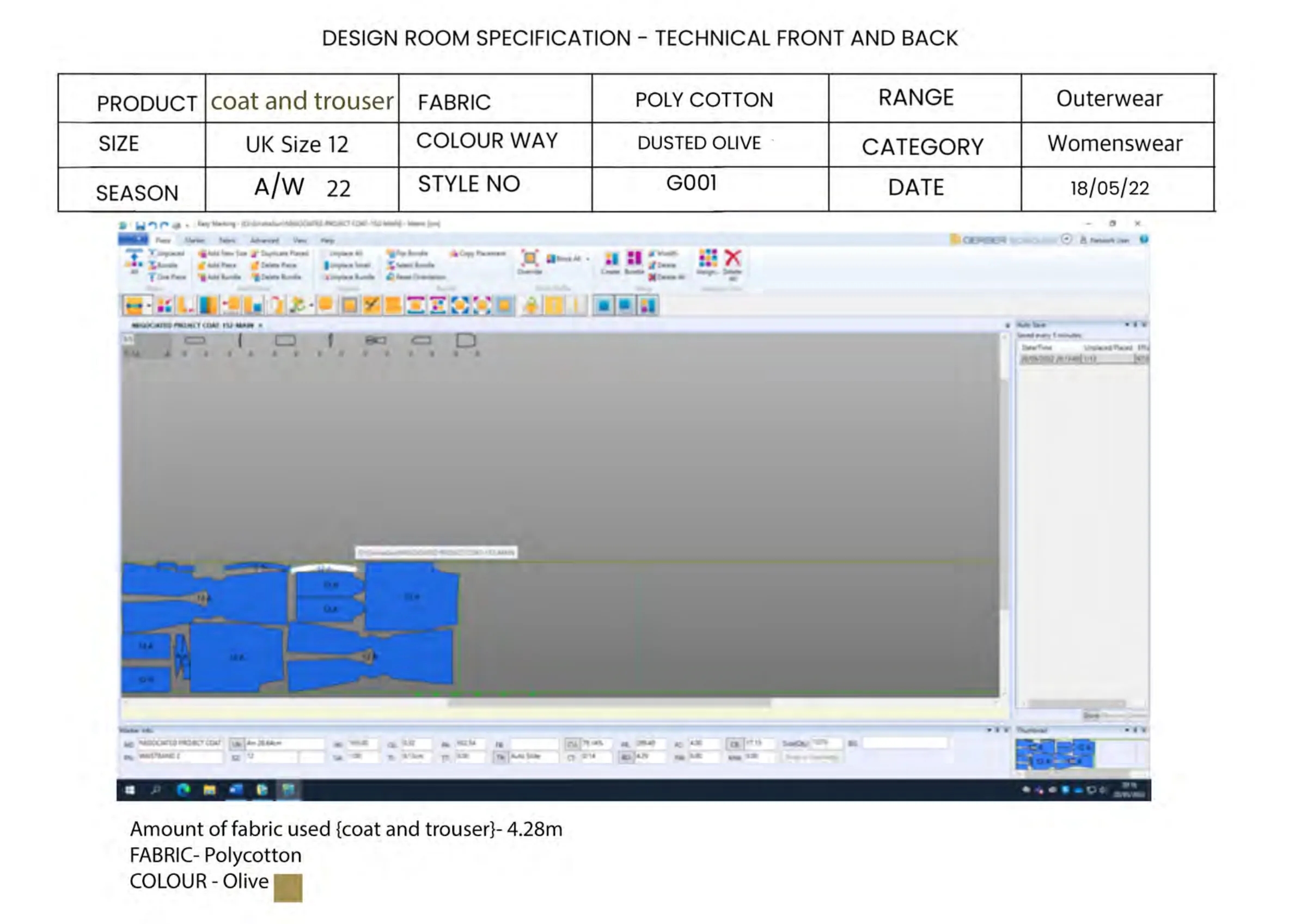Open the Advanced ribbon tab
This screenshot has height=924, width=1307.
tap(265, 241)
